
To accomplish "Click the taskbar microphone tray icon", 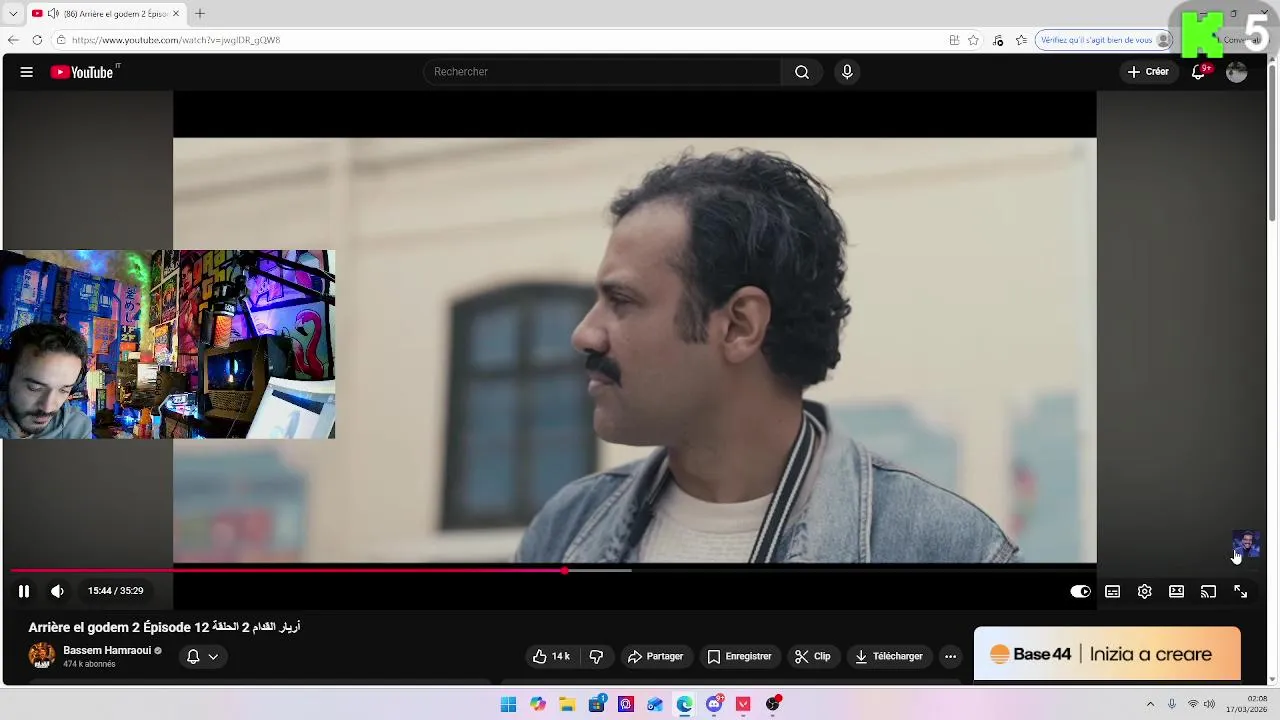I will tap(1171, 704).
